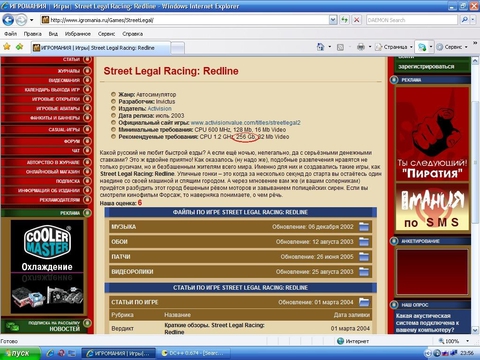Open the Страница toolbar dropdown
This screenshot has width=480, height=360.
[x=394, y=47]
